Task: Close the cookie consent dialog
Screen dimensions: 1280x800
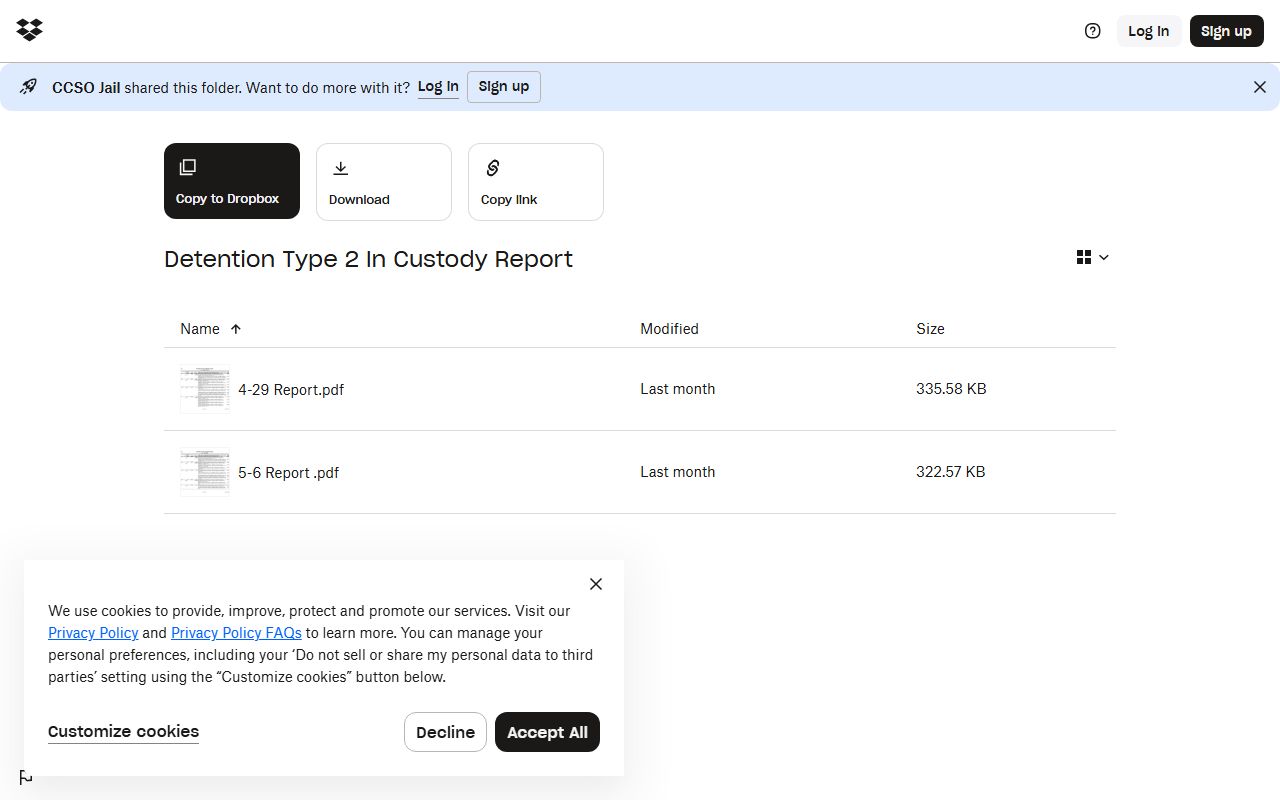Action: [x=596, y=584]
